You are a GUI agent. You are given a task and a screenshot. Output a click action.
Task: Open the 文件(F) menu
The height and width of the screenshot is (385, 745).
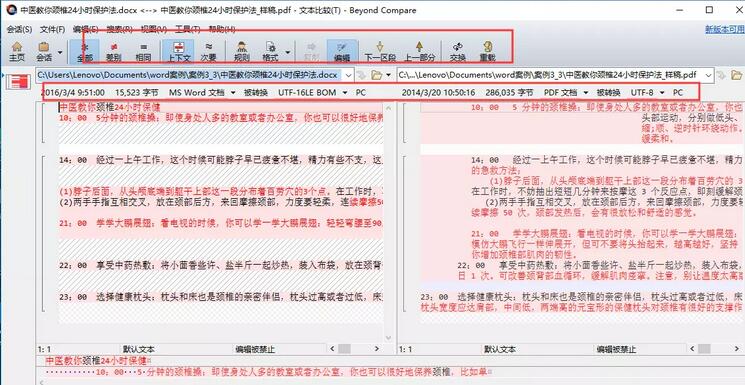(x=52, y=29)
